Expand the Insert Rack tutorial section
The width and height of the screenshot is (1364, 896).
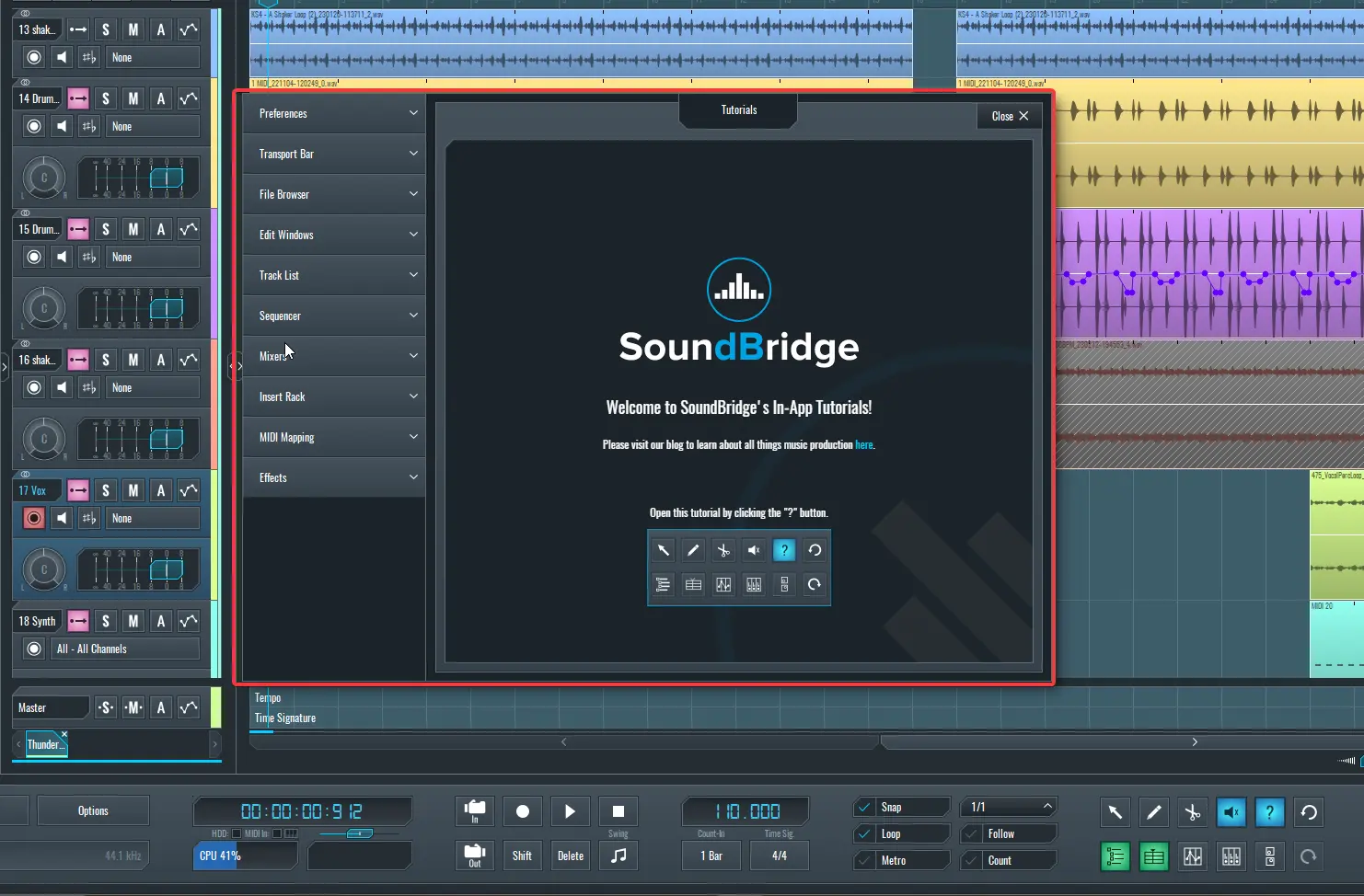(334, 396)
